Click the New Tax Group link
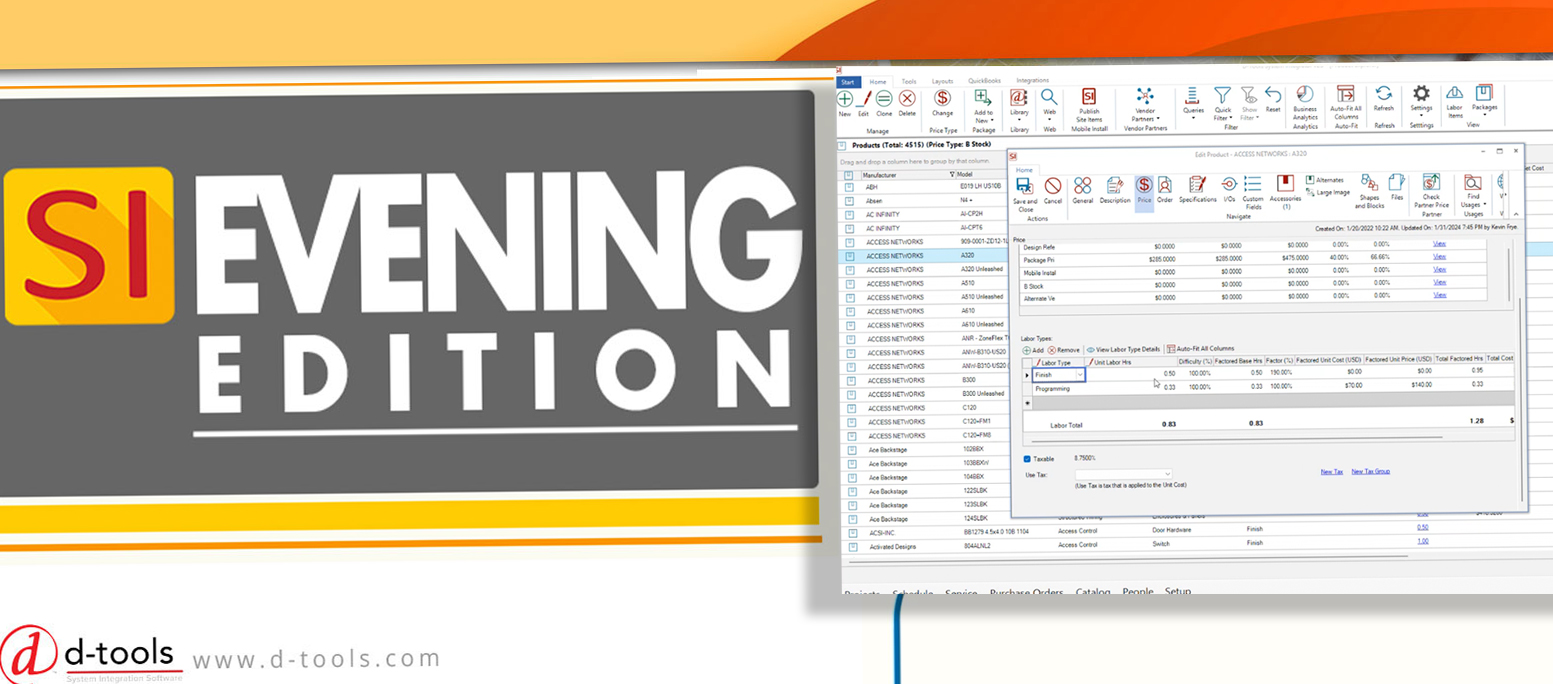Screen dimensions: 1553x684 click(x=1370, y=471)
